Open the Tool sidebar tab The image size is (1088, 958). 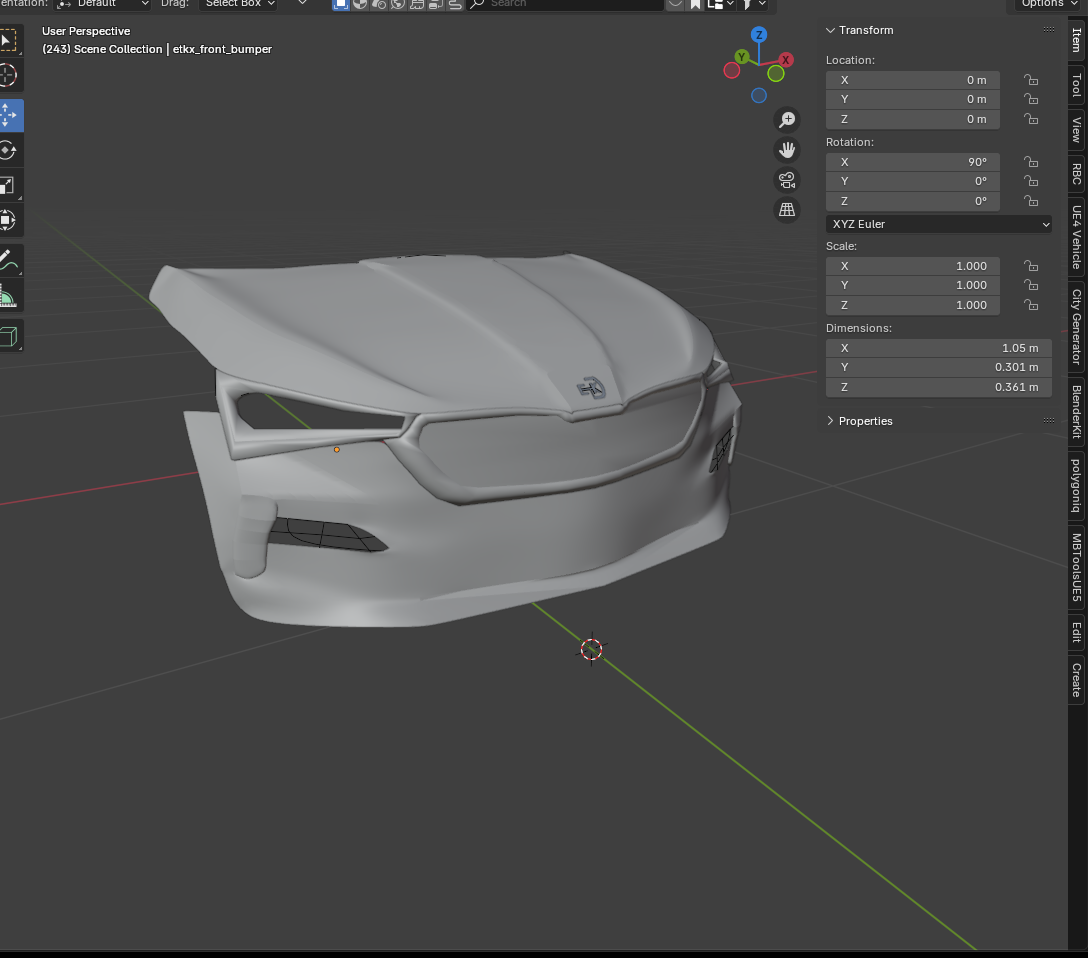click(x=1077, y=84)
